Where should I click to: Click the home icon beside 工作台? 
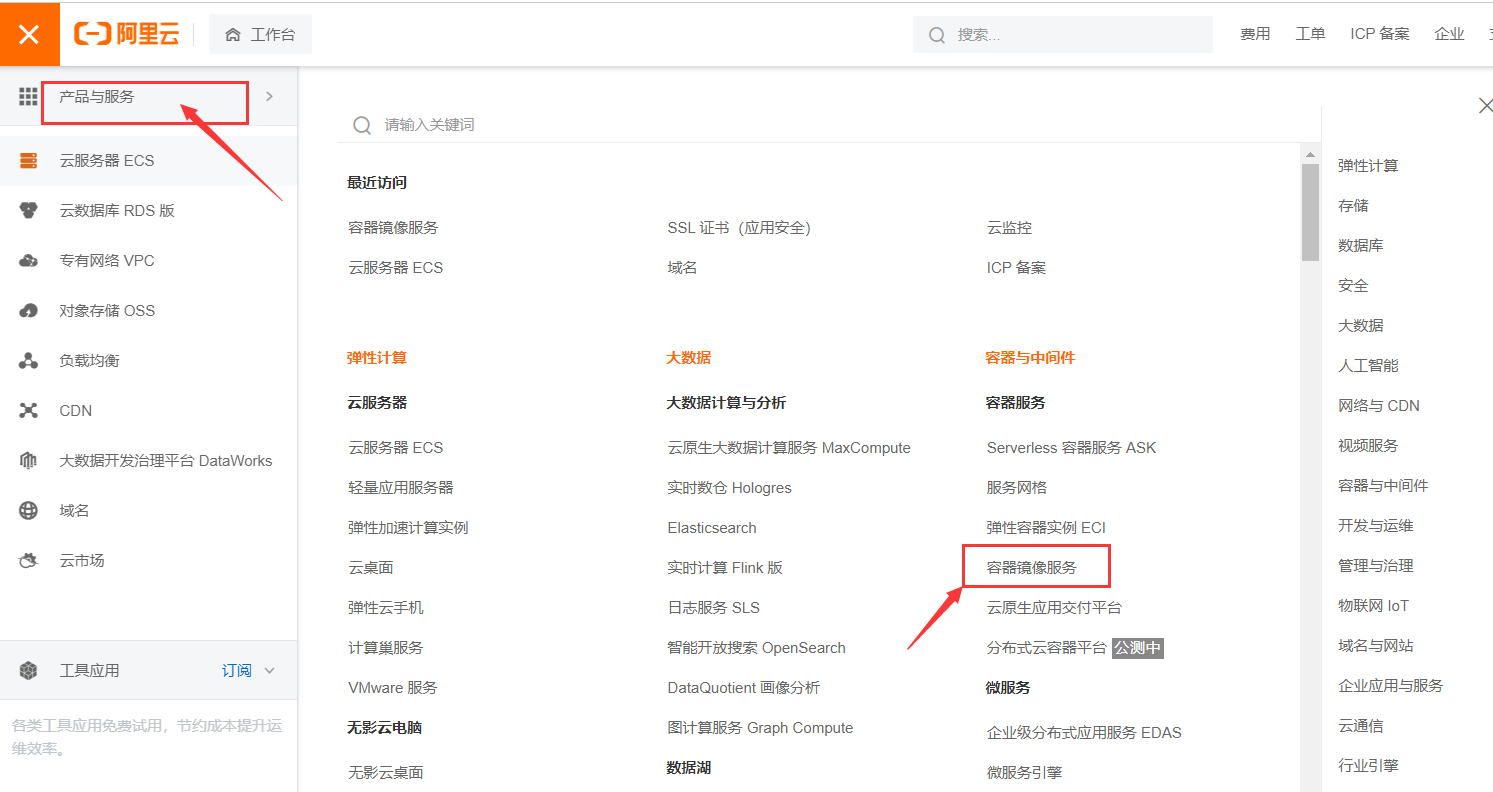pos(233,35)
